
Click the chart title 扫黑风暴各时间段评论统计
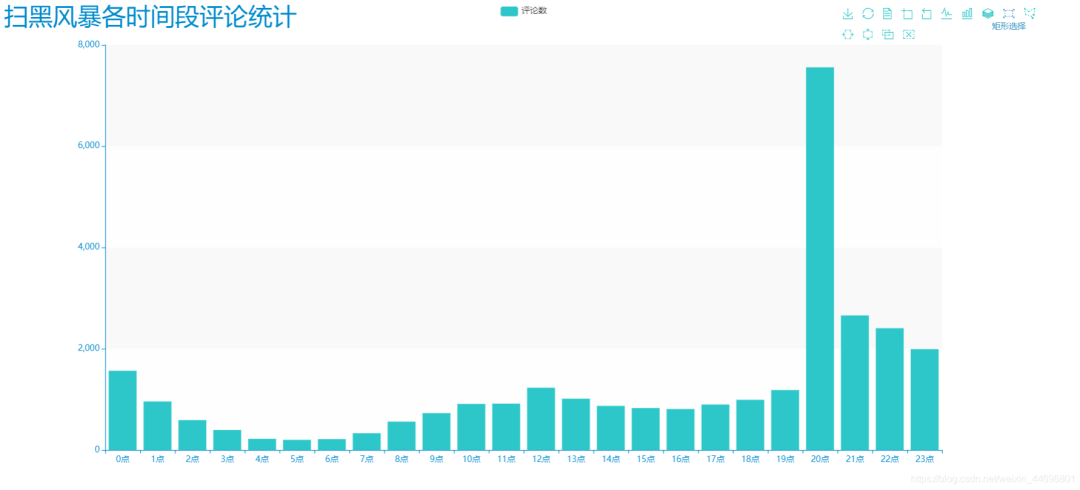150,17
